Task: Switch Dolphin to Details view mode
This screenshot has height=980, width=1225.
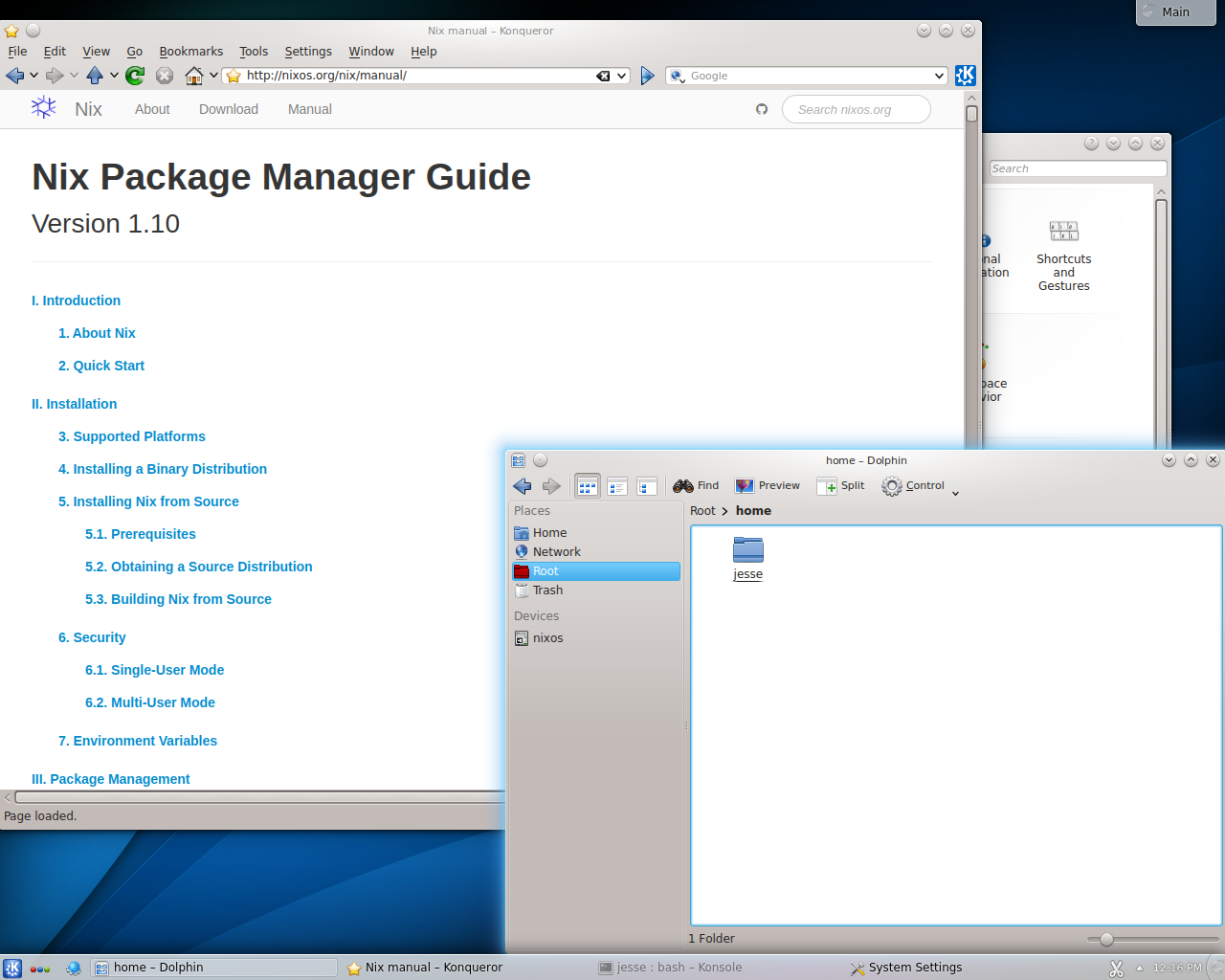Action: 647,486
